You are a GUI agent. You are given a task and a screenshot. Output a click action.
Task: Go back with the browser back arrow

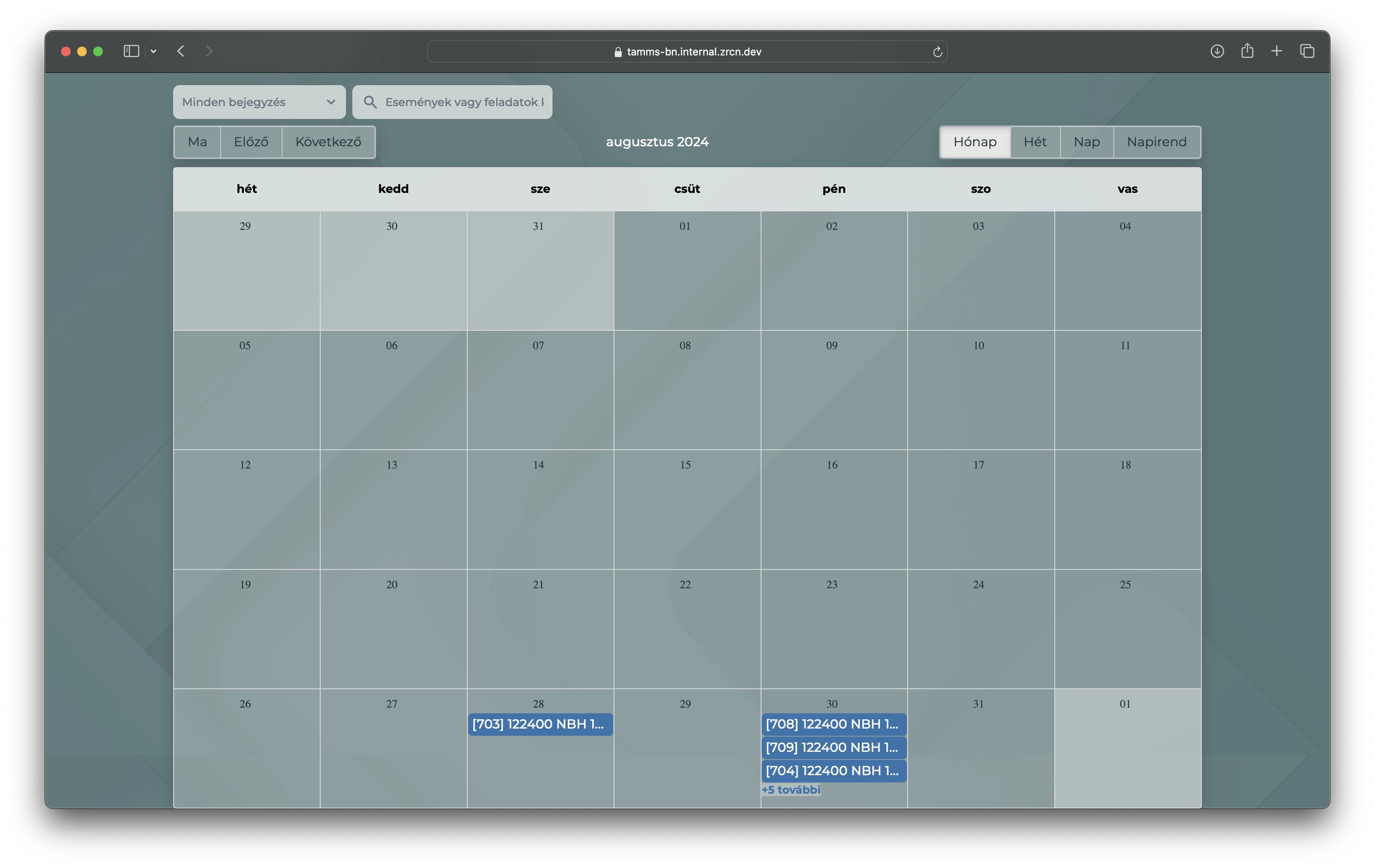(x=181, y=51)
